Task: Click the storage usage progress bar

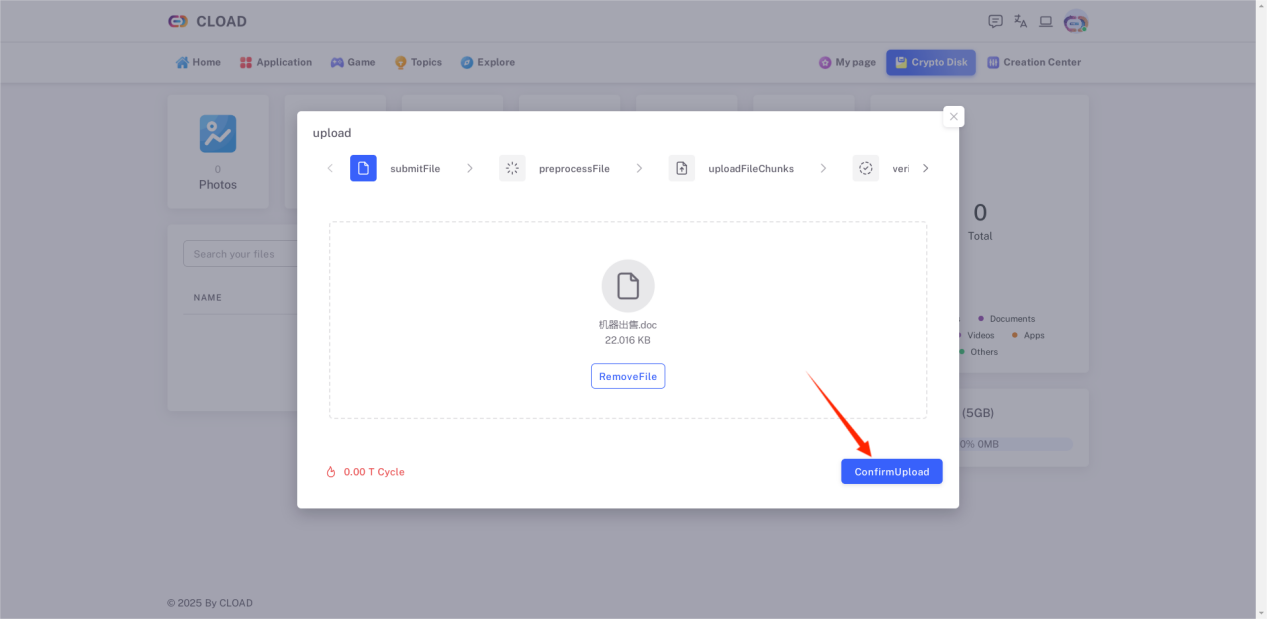Action: pyautogui.click(x=1015, y=444)
